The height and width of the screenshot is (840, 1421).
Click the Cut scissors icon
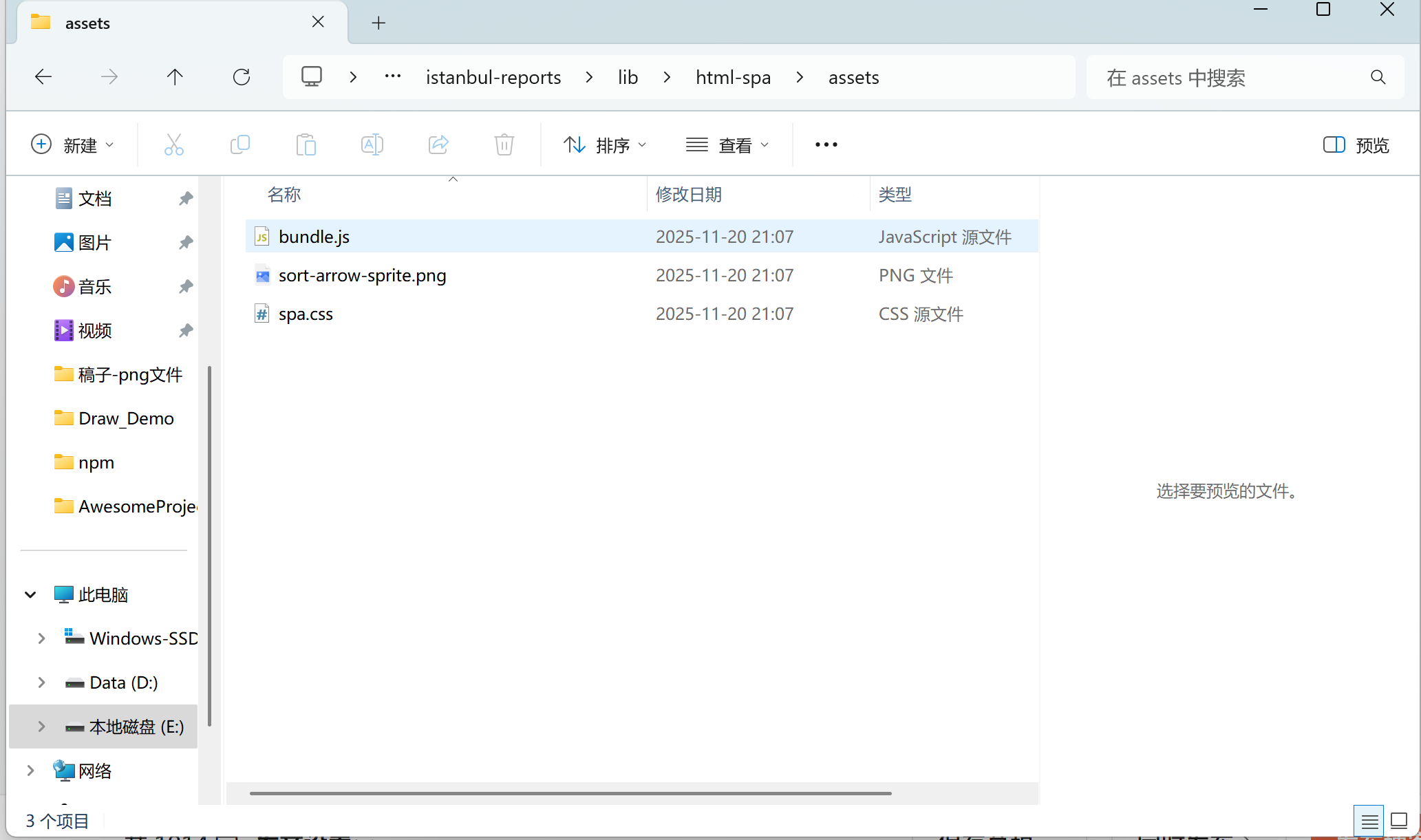coord(173,144)
